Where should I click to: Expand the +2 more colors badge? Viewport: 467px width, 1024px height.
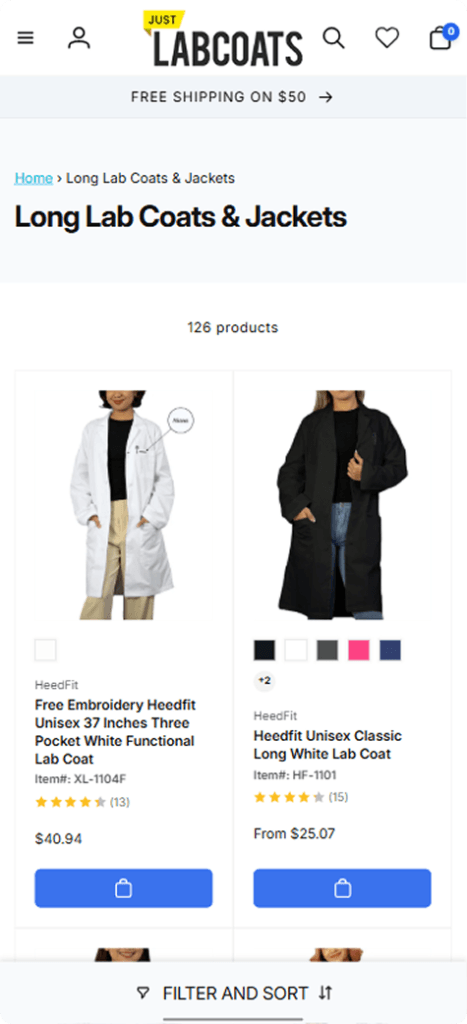click(265, 681)
